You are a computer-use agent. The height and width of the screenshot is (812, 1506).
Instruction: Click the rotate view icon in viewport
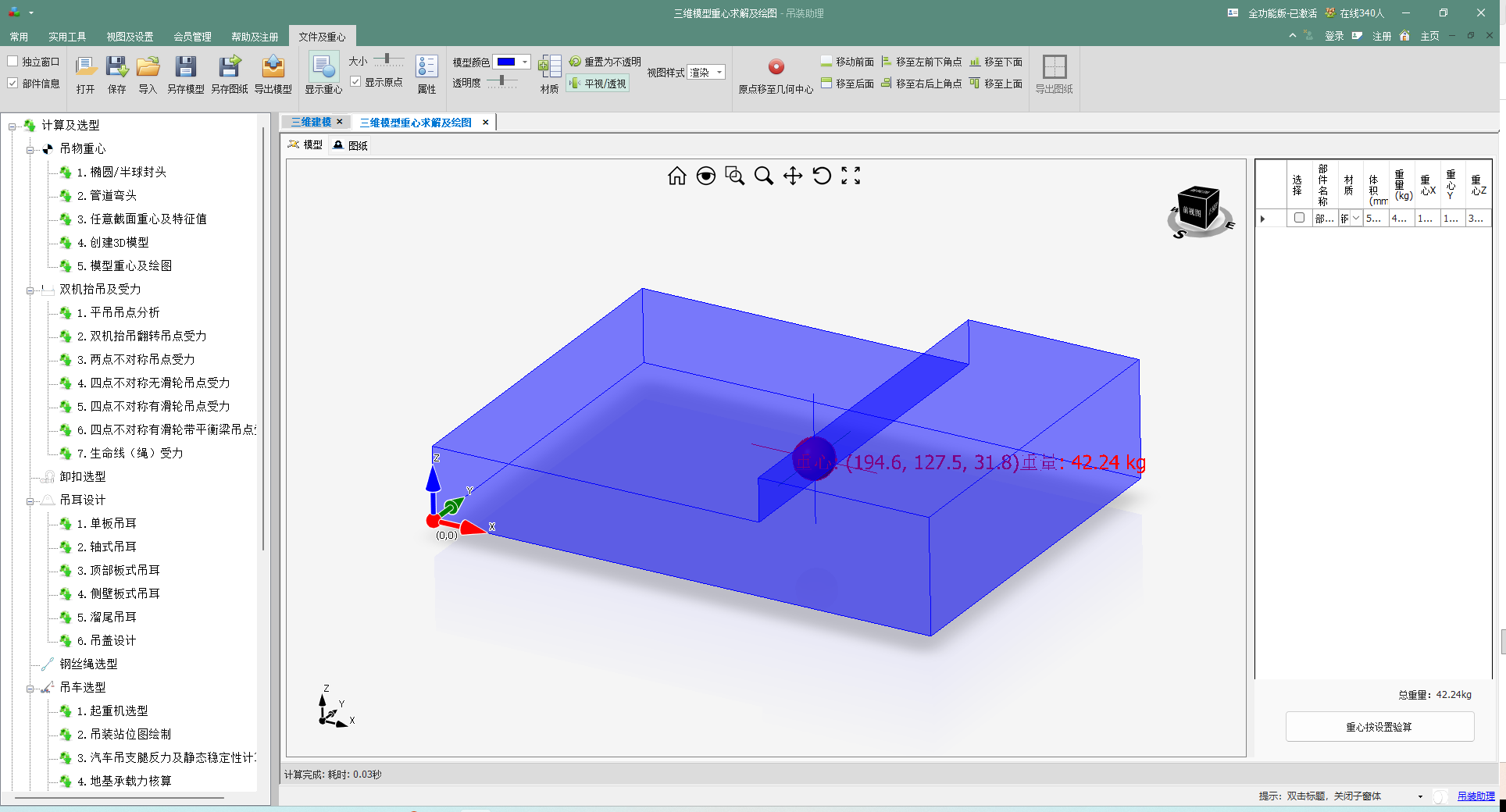pos(822,176)
